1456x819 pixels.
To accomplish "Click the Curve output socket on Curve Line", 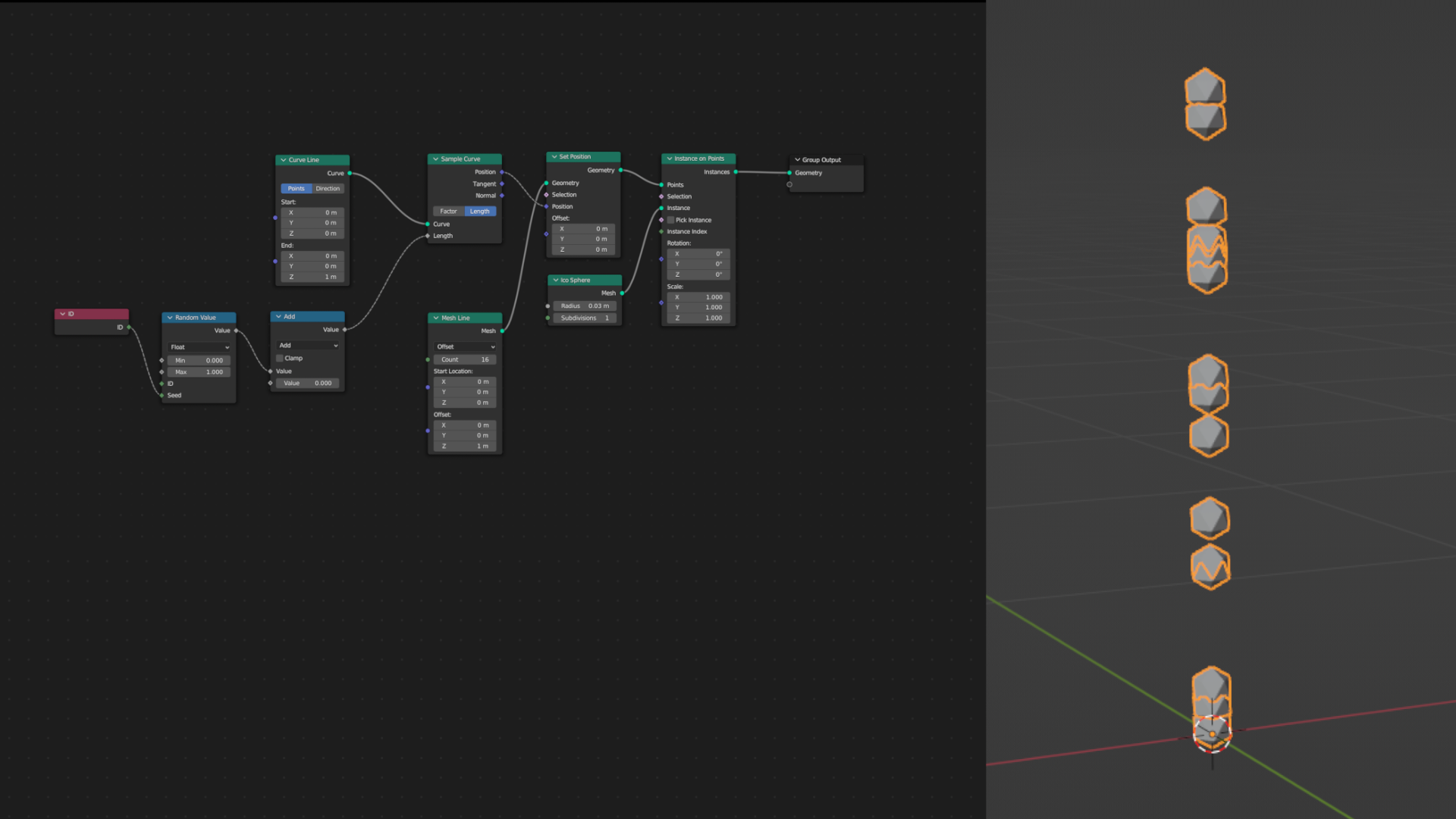I will [x=350, y=173].
